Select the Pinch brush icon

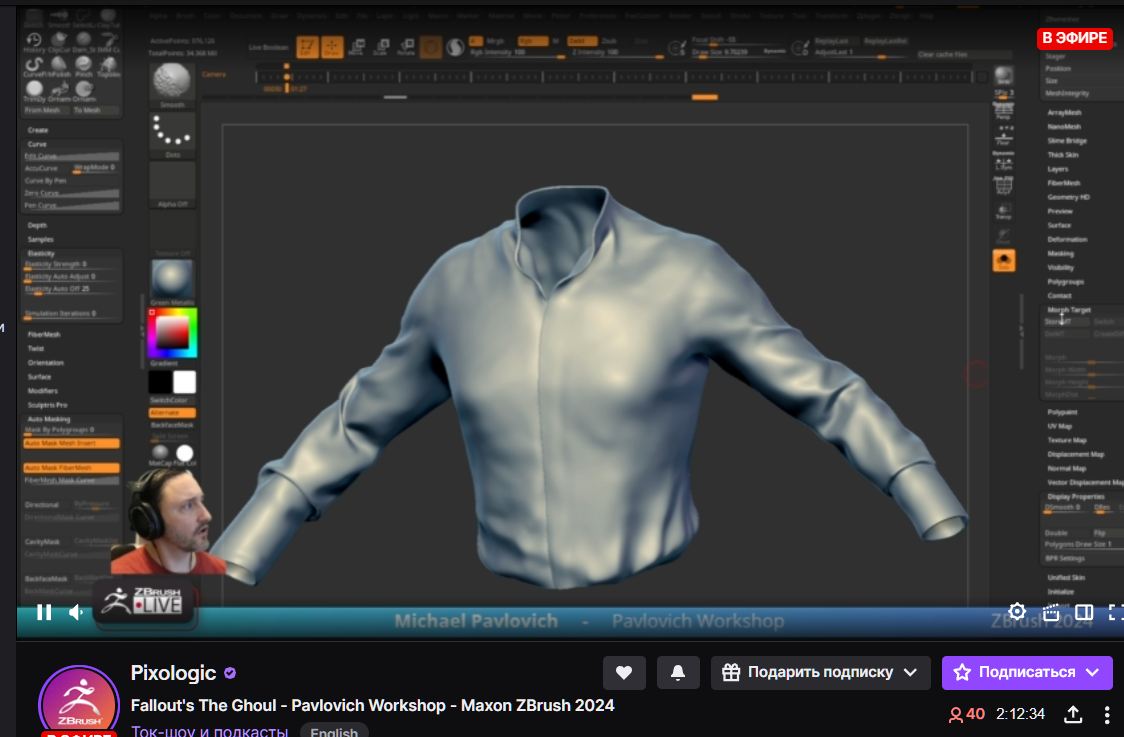pyautogui.click(x=84, y=67)
